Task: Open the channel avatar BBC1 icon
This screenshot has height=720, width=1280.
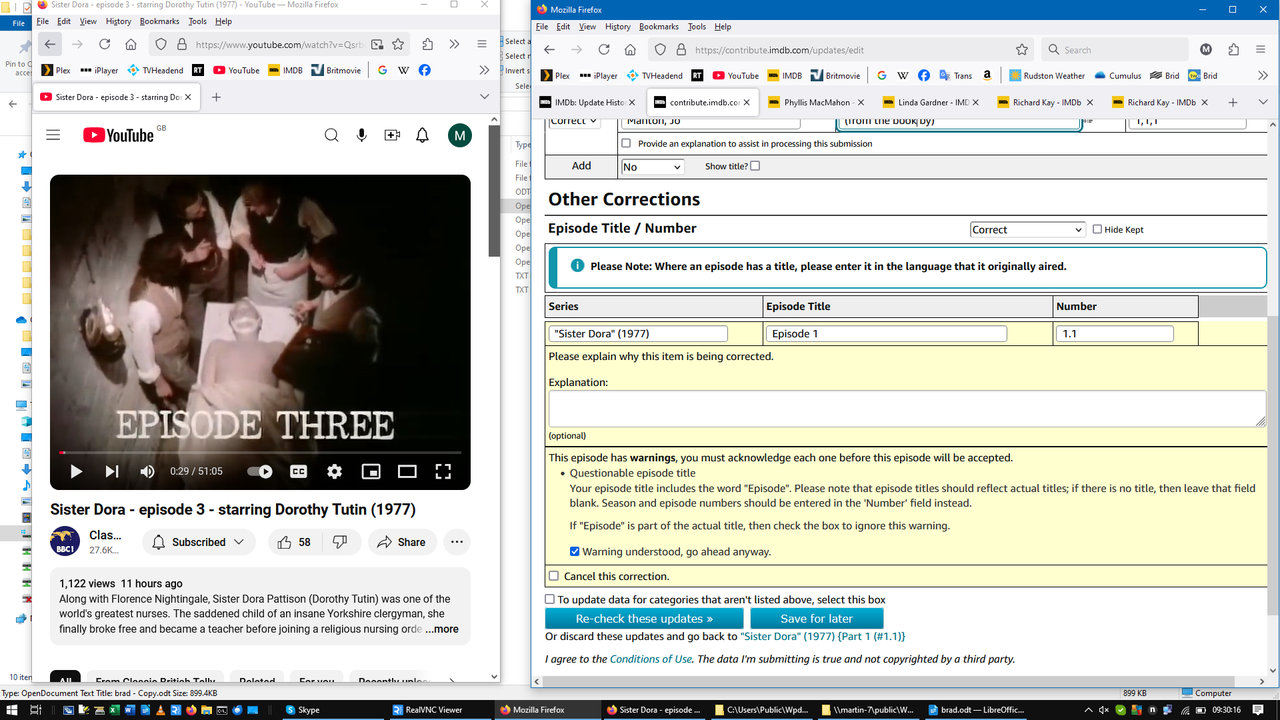Action: click(65, 541)
